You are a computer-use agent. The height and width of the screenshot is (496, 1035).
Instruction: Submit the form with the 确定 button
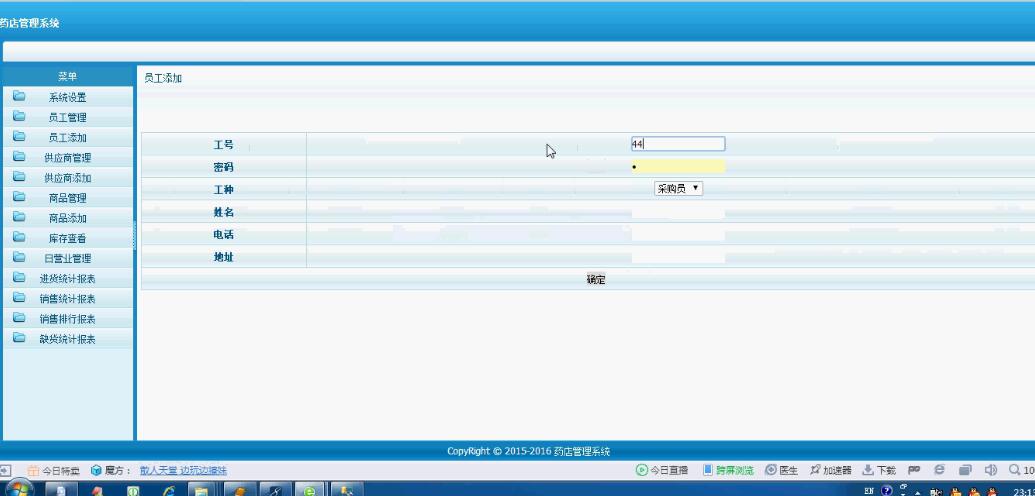coord(595,279)
